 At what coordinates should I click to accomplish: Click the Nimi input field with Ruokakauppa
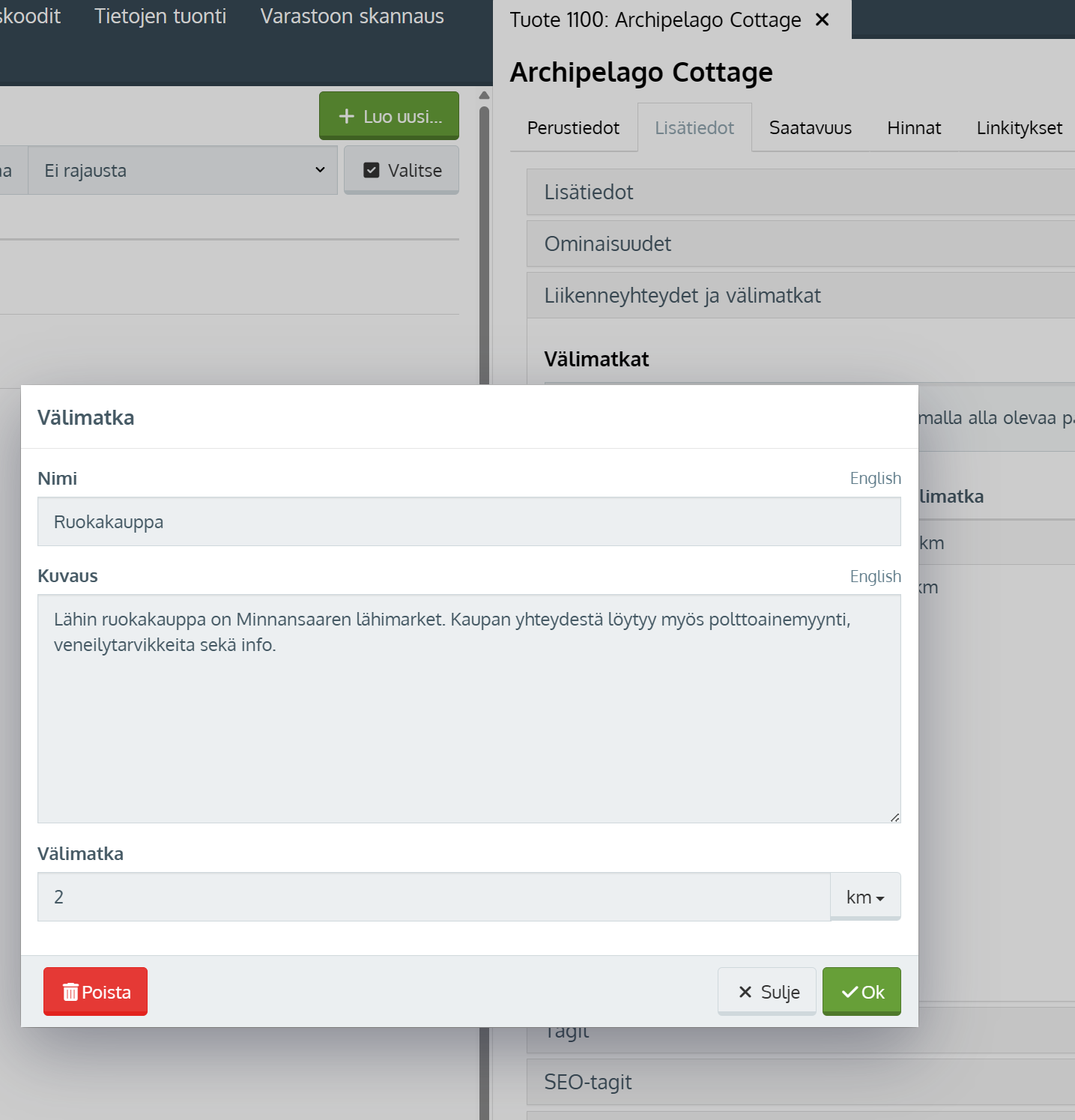(x=469, y=521)
